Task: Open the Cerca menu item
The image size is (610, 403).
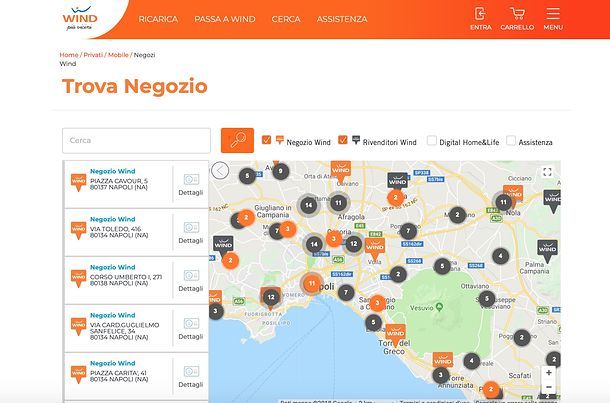Action: (286, 19)
